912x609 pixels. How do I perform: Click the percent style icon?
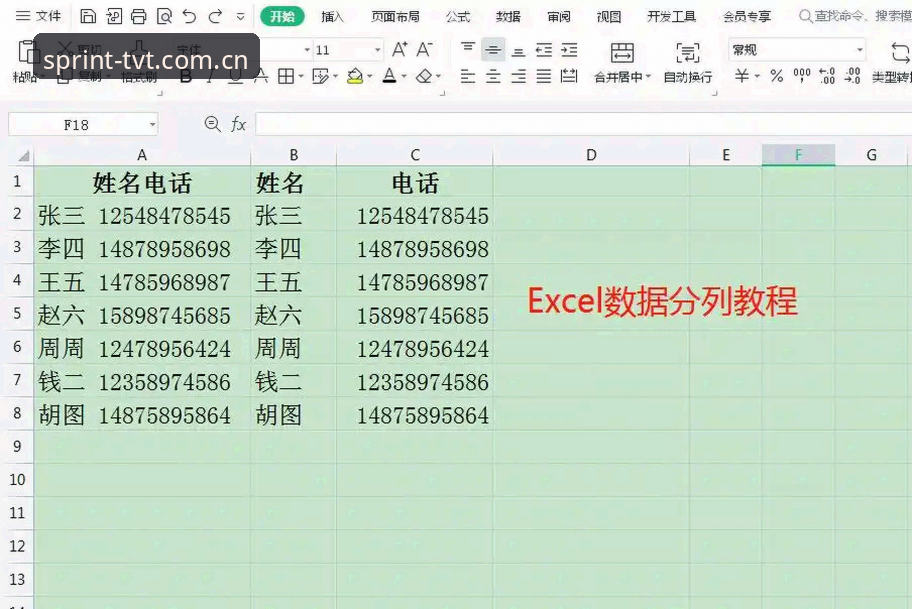pyautogui.click(x=776, y=76)
